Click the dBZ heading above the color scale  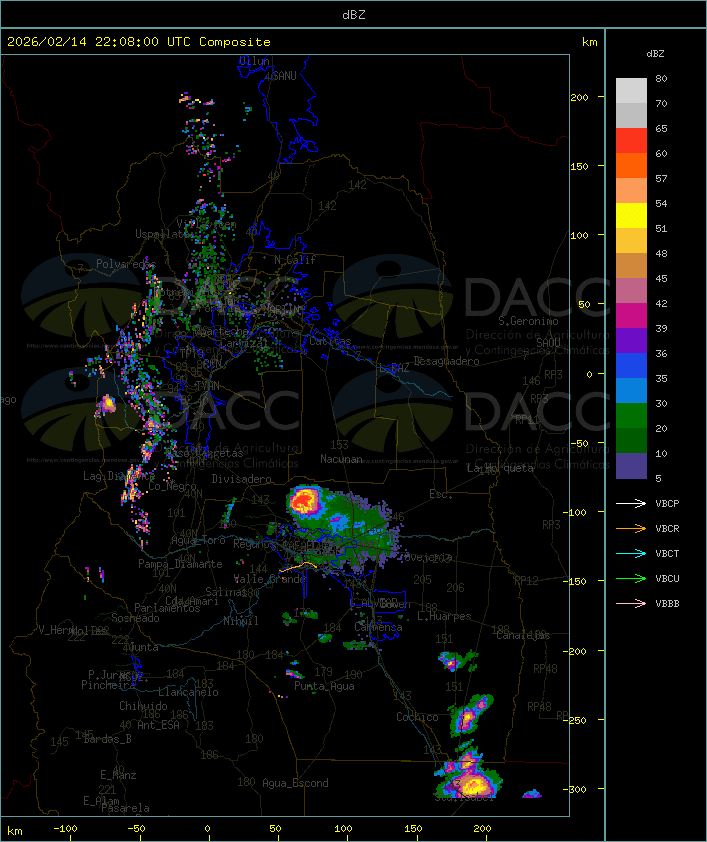[x=655, y=54]
